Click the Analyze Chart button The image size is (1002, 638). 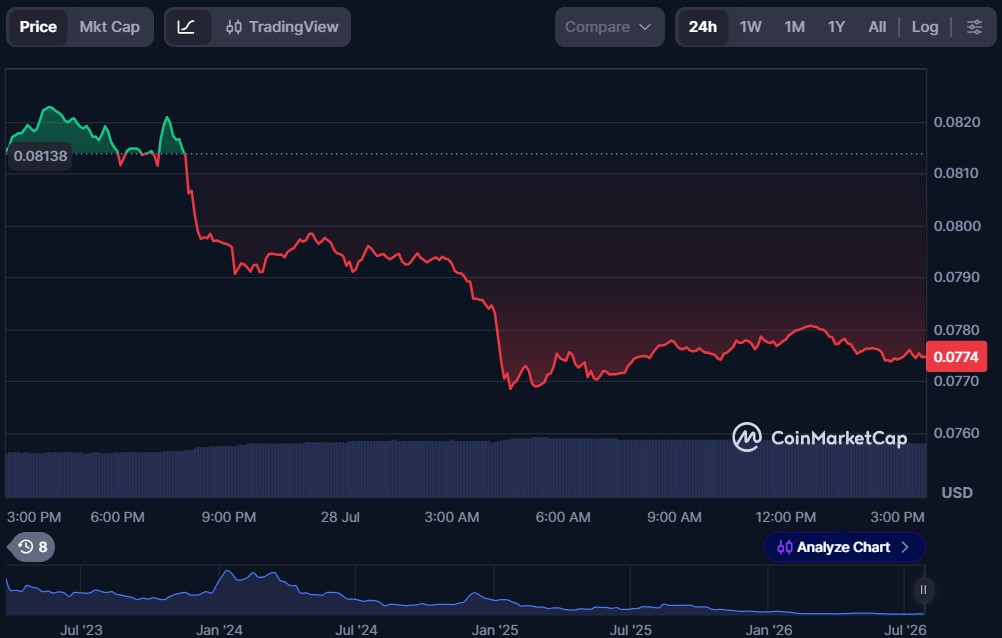tap(844, 547)
